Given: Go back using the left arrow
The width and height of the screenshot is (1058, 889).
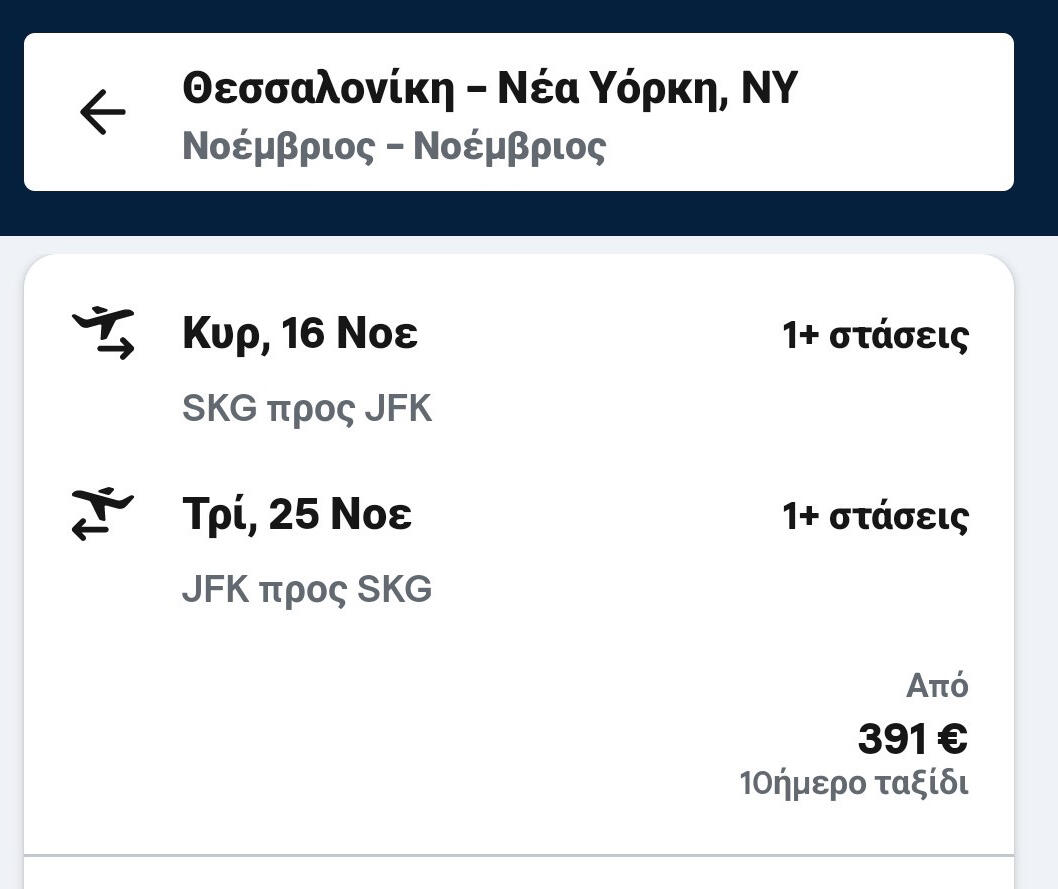Looking at the screenshot, I should pyautogui.click(x=102, y=112).
